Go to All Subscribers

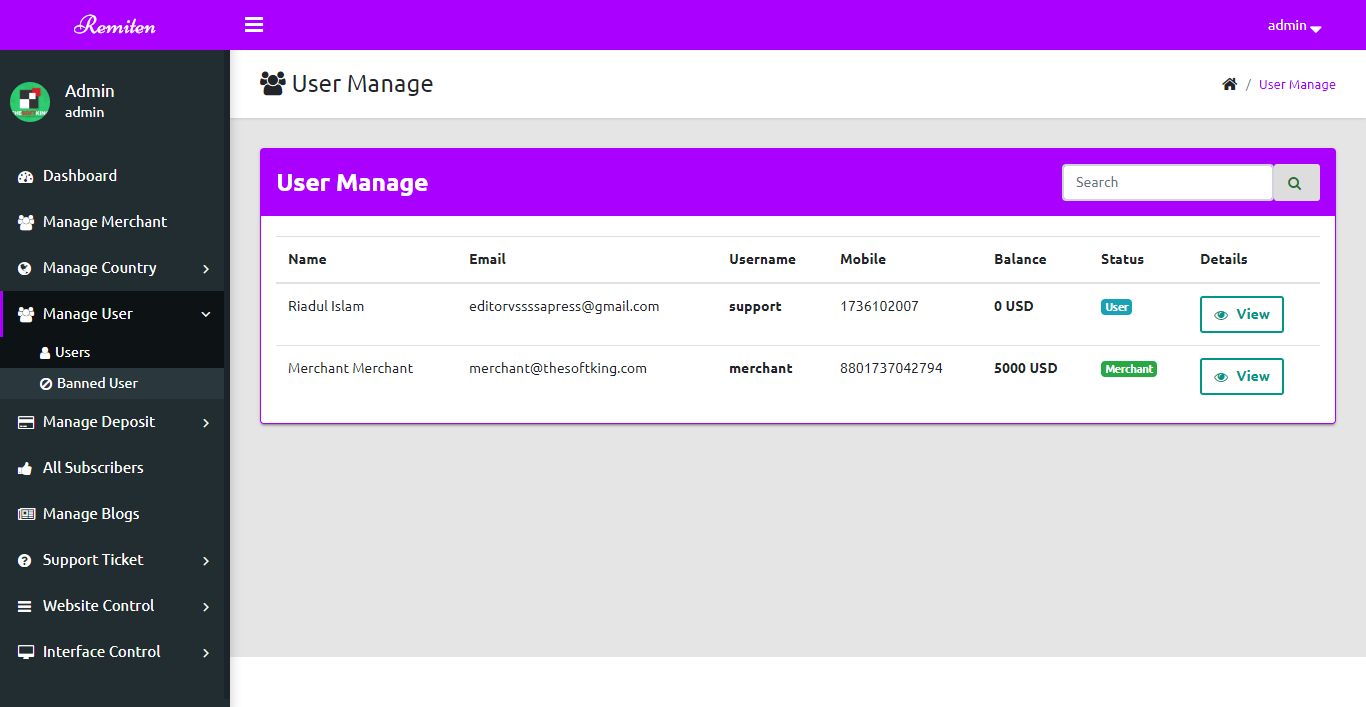(x=93, y=468)
